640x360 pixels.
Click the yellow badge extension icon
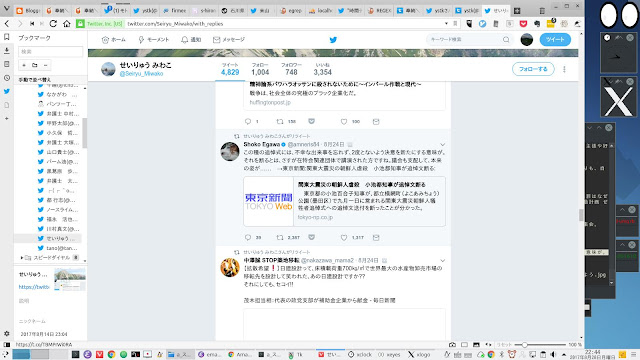click(550, 24)
